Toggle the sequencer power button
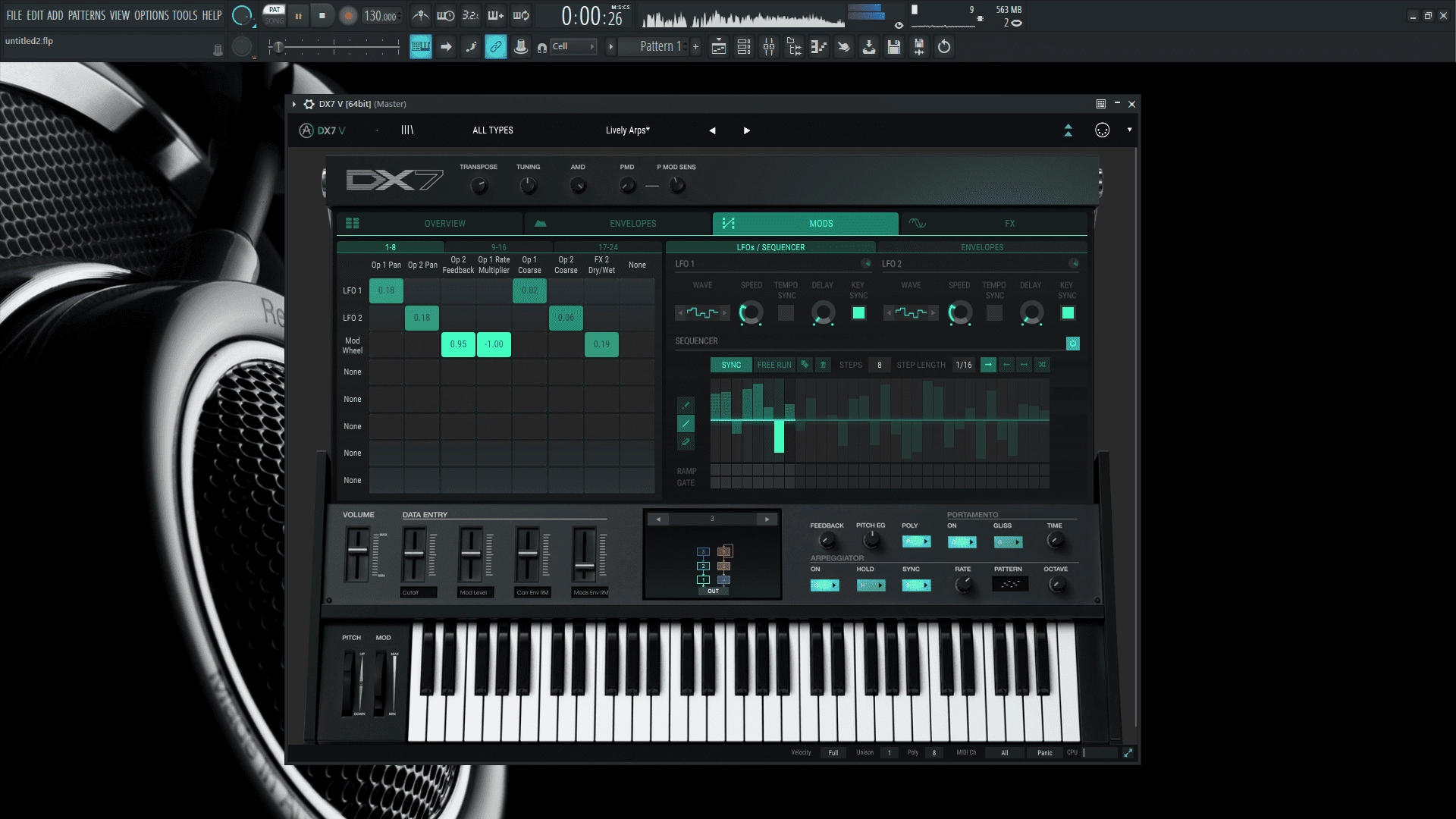 [1072, 344]
